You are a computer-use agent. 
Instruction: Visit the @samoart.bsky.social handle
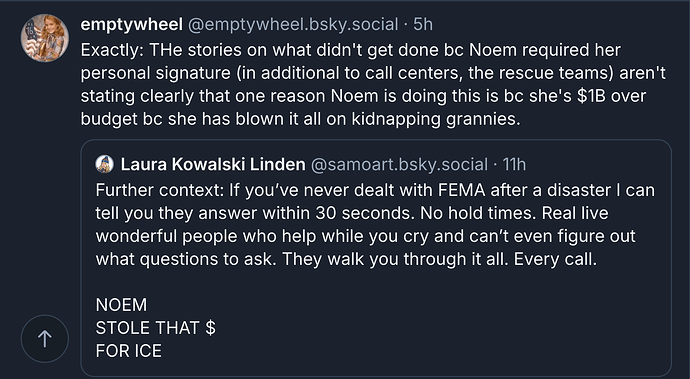[x=399, y=164]
